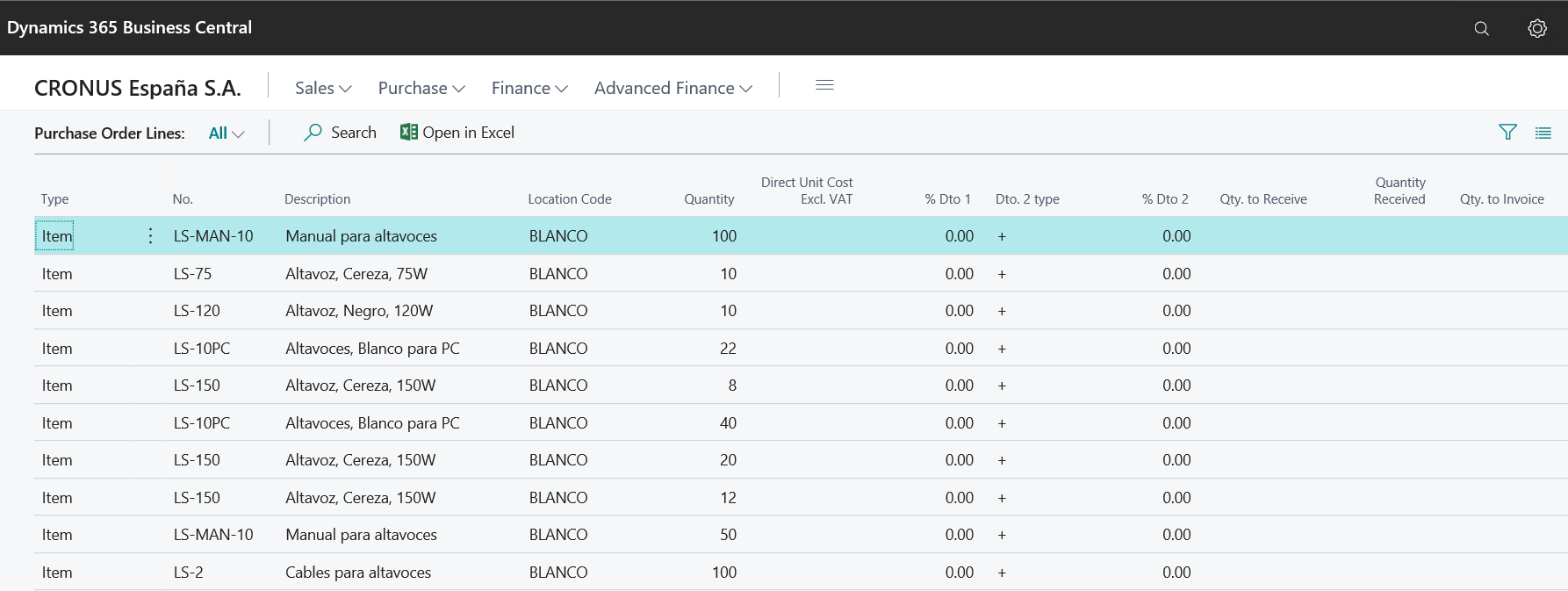This screenshot has height=591, width=1568.
Task: Click the Dynamics 365 Business Central title
Action: [x=129, y=27]
